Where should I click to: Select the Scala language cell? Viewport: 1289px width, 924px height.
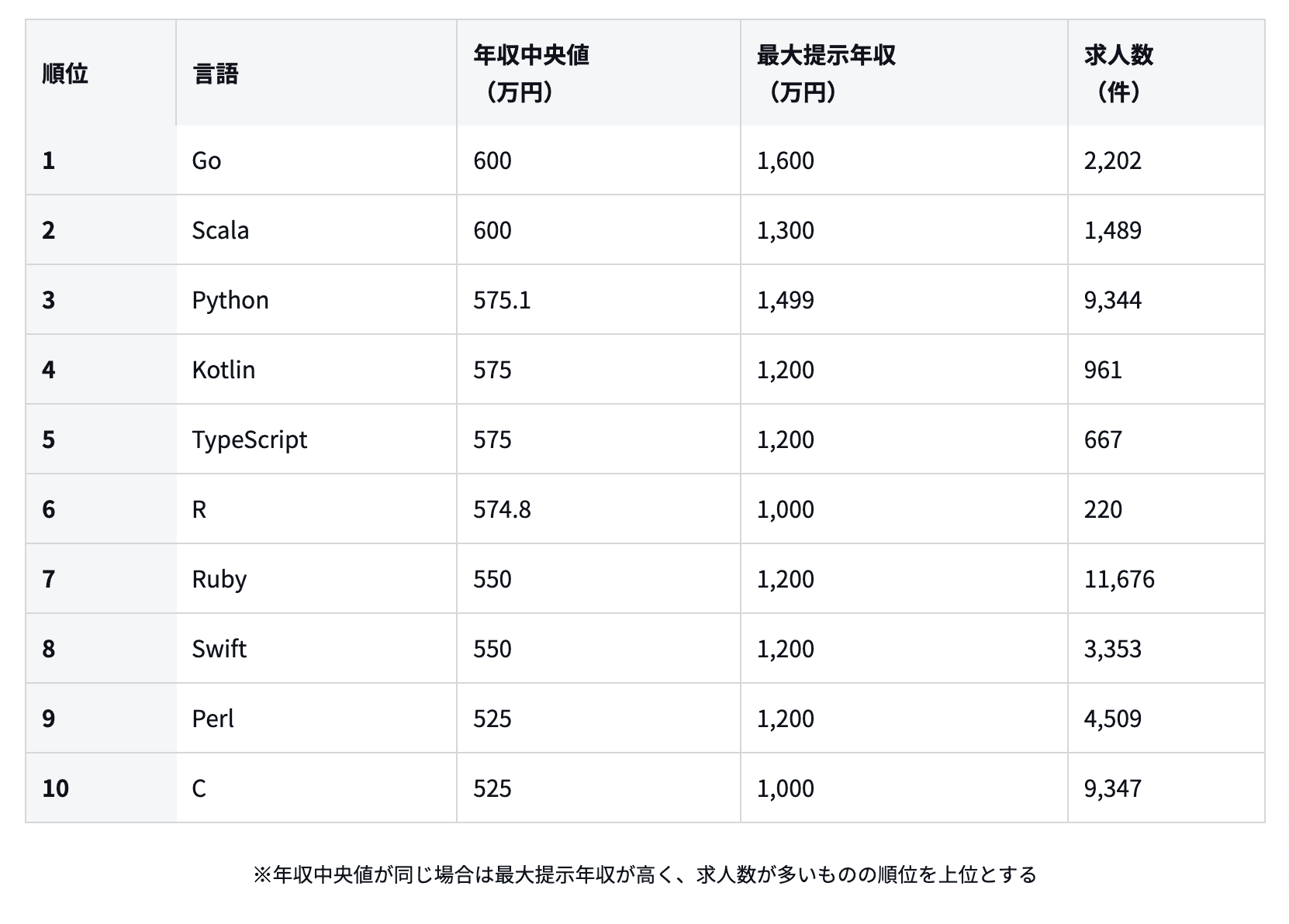220,230
